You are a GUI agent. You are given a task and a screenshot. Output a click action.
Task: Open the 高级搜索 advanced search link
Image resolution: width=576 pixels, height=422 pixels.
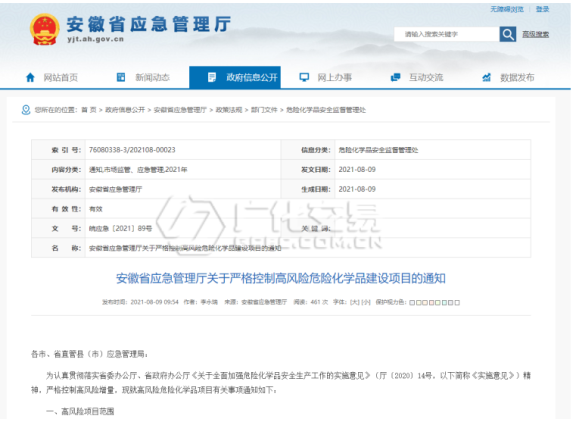(x=536, y=34)
